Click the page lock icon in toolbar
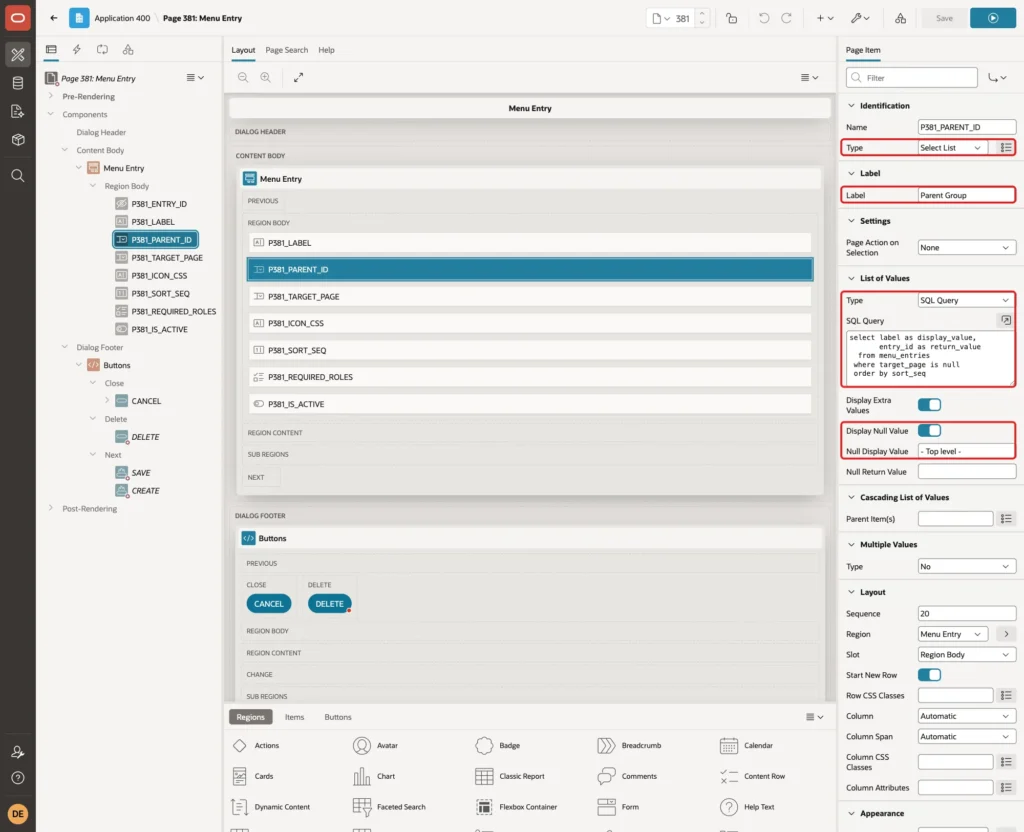The width and height of the screenshot is (1024, 832). 731,18
